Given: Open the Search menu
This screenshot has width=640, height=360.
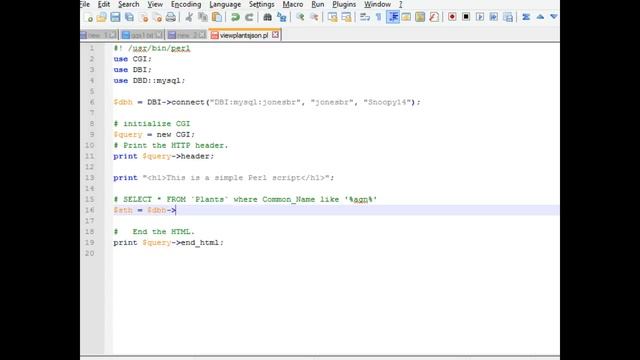Looking at the screenshot, I should (129, 4).
